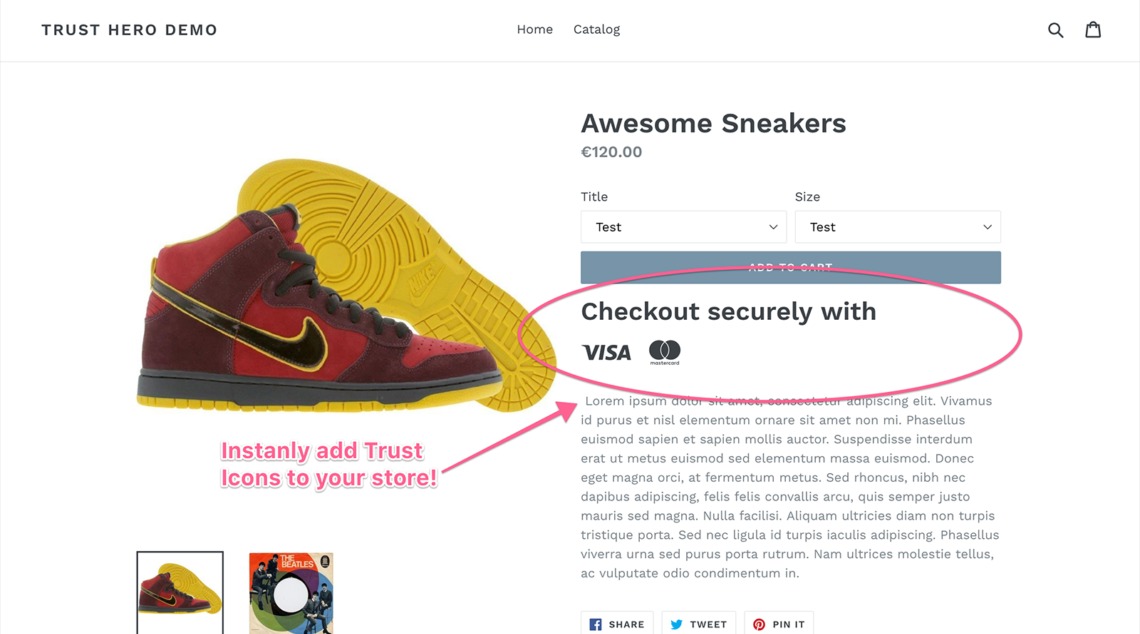1140x634 pixels.
Task: Click the Checkout securely with heading
Action: tap(728, 311)
